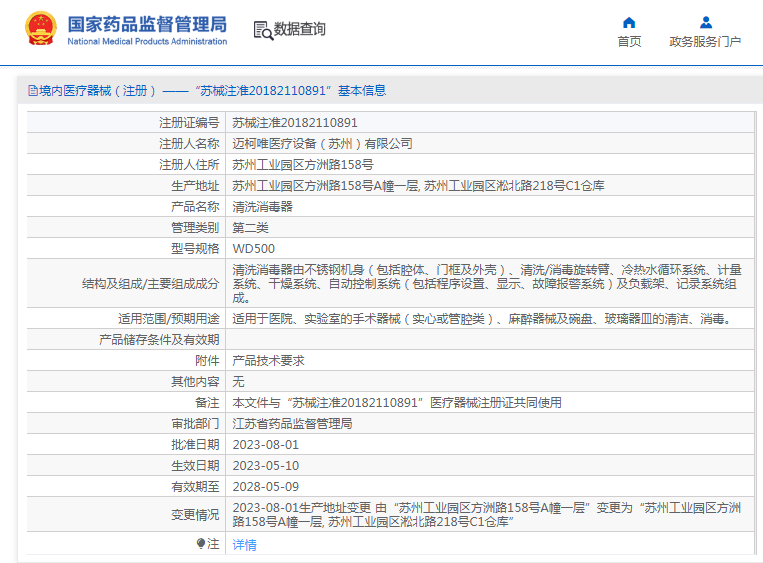Click the 型号规格 row label

(195, 249)
